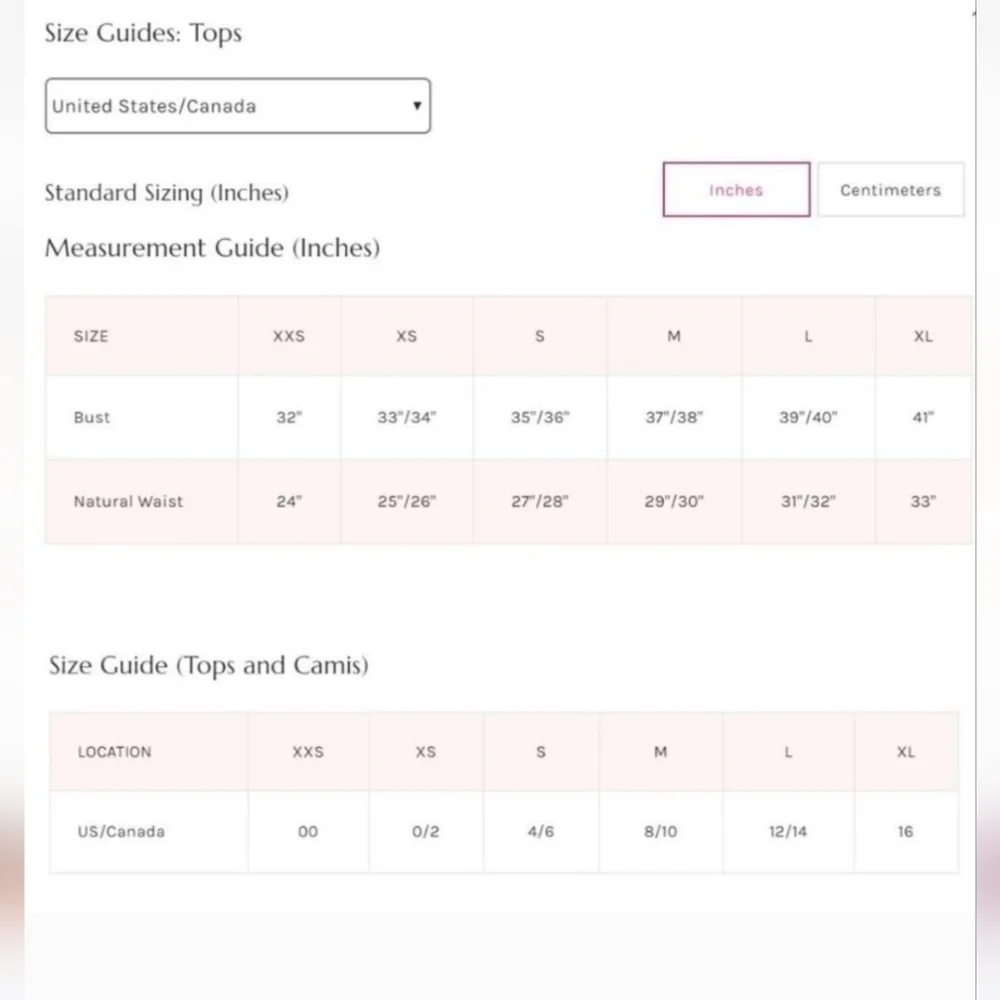Viewport: 1000px width, 1000px height.
Task: Click the Natural Waist row label
Action: tap(128, 501)
